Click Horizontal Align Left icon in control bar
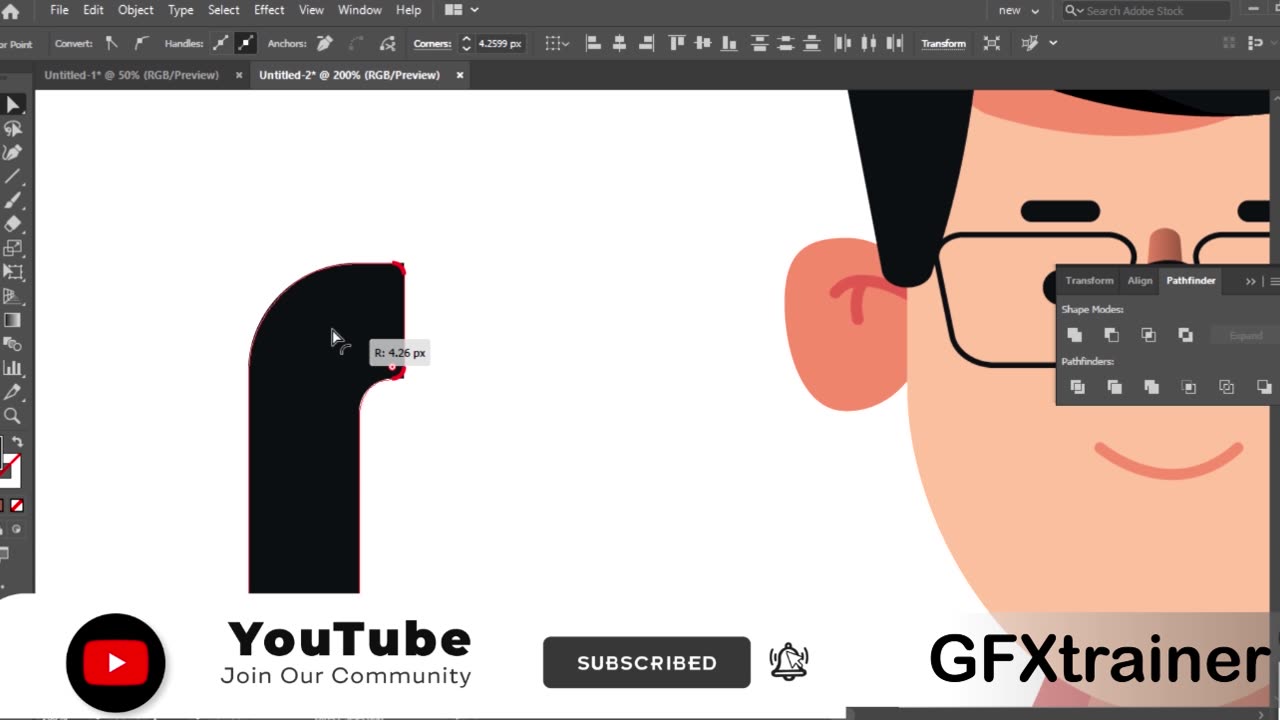The width and height of the screenshot is (1280, 720). click(593, 43)
